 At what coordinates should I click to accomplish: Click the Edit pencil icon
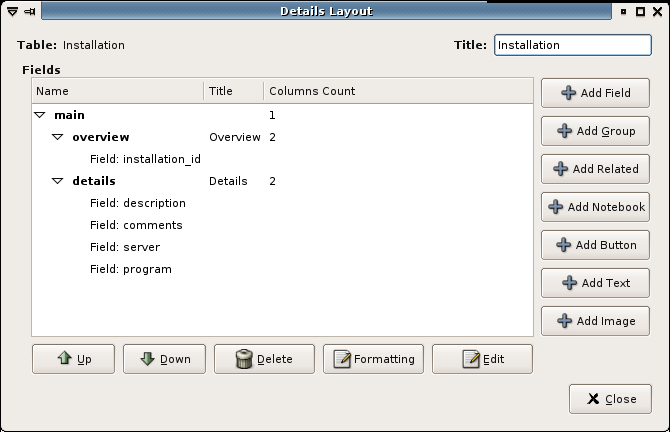pyautogui.click(x=471, y=359)
